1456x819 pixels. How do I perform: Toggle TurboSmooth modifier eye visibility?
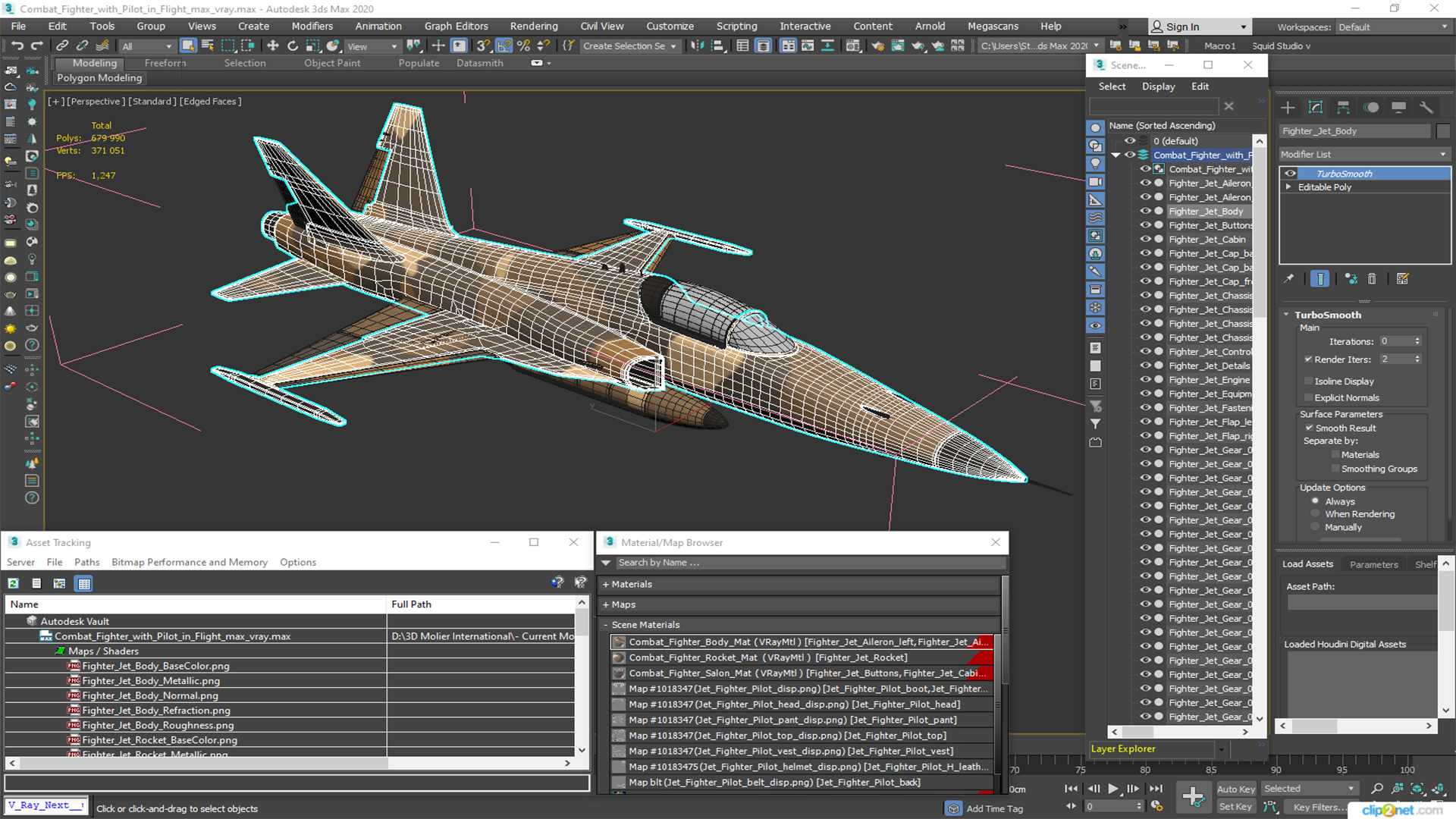1290,174
